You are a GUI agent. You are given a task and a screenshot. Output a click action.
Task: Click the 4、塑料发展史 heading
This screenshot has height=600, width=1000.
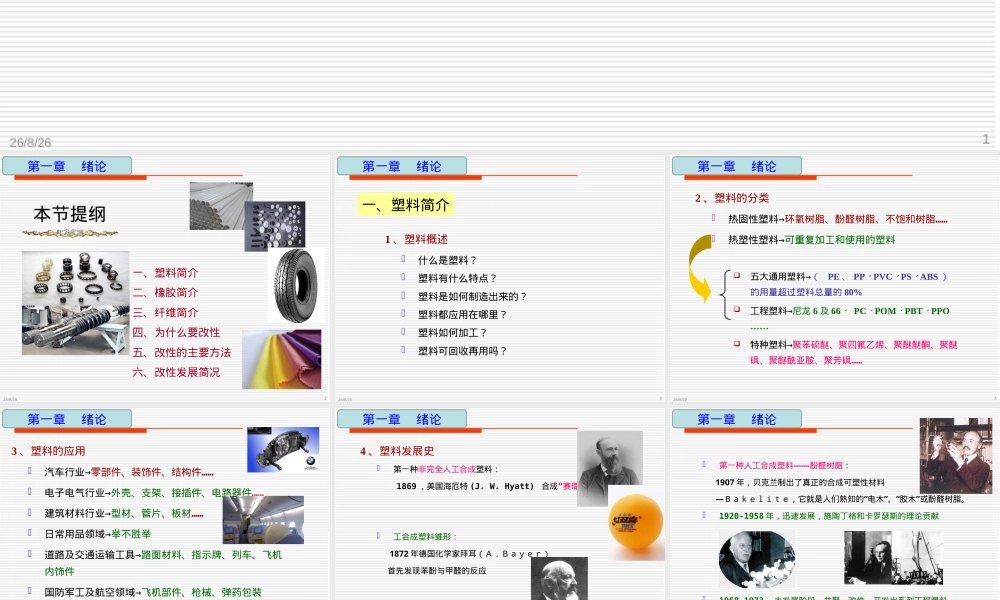397,451
